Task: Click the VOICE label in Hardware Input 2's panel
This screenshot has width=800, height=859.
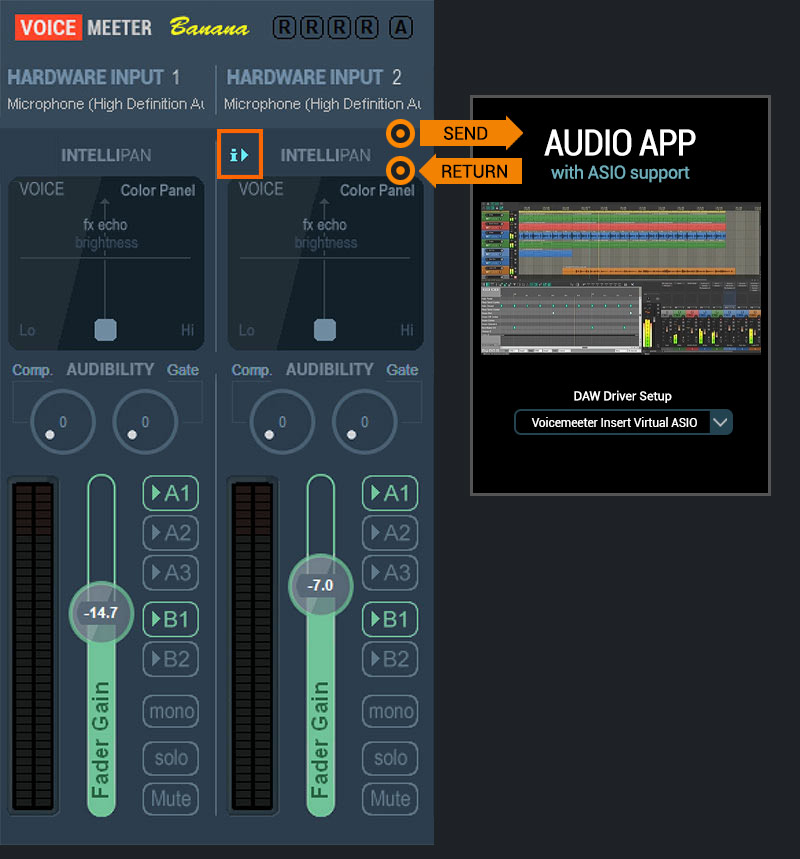Action: click(x=261, y=190)
